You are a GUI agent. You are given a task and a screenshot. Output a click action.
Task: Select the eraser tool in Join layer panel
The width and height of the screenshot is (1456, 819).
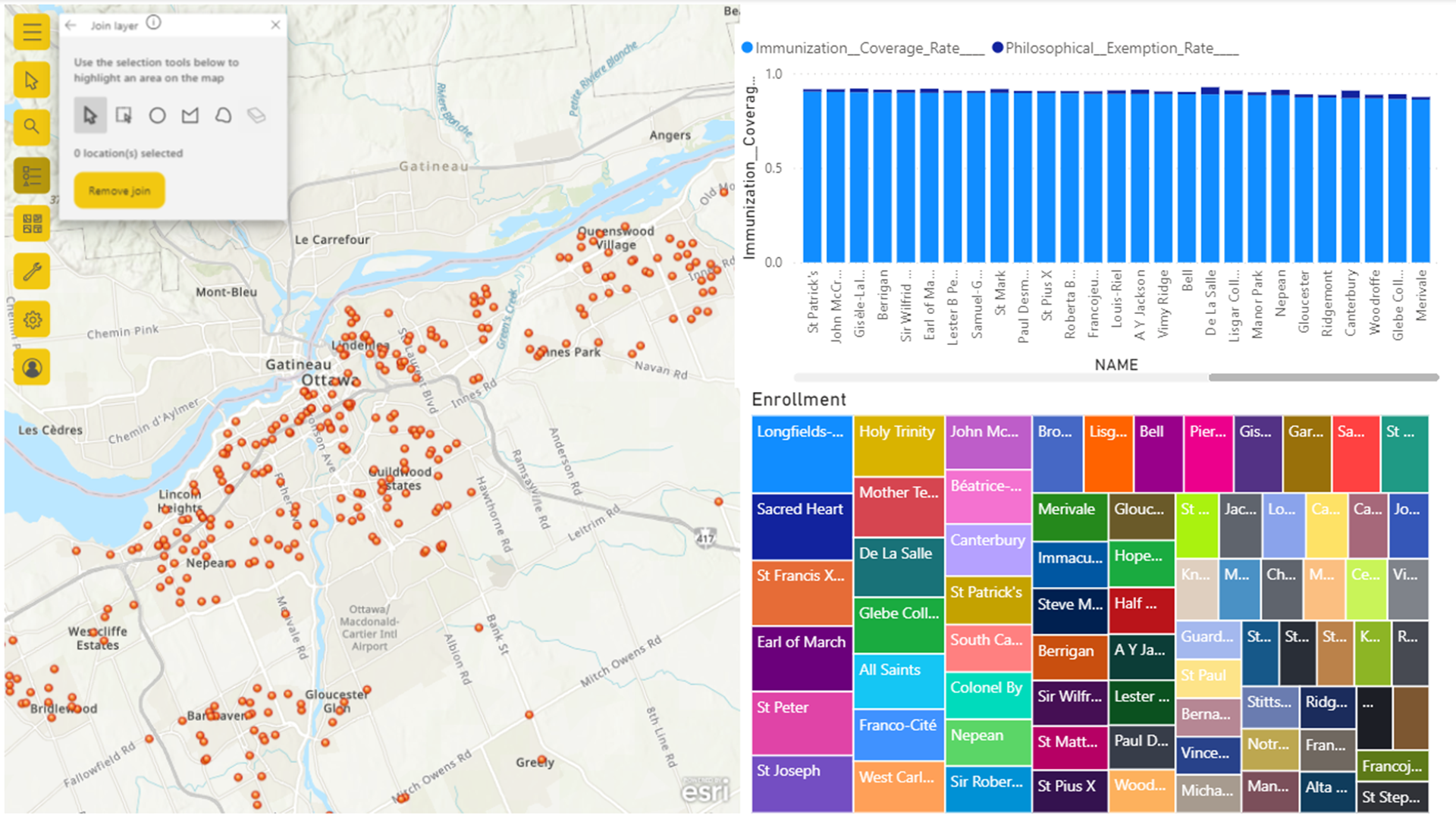click(256, 115)
